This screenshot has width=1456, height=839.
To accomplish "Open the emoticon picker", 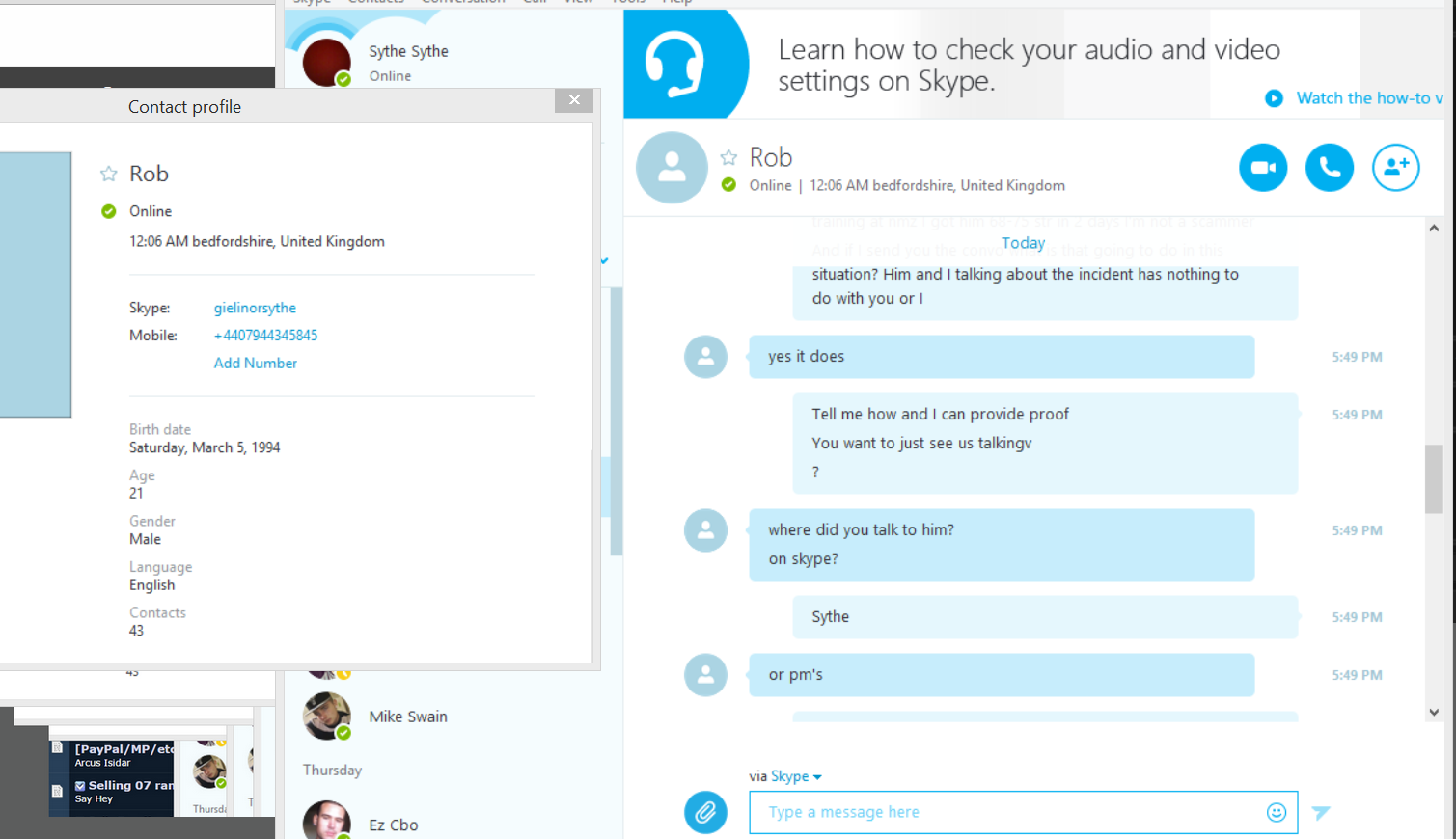I will tap(1277, 812).
